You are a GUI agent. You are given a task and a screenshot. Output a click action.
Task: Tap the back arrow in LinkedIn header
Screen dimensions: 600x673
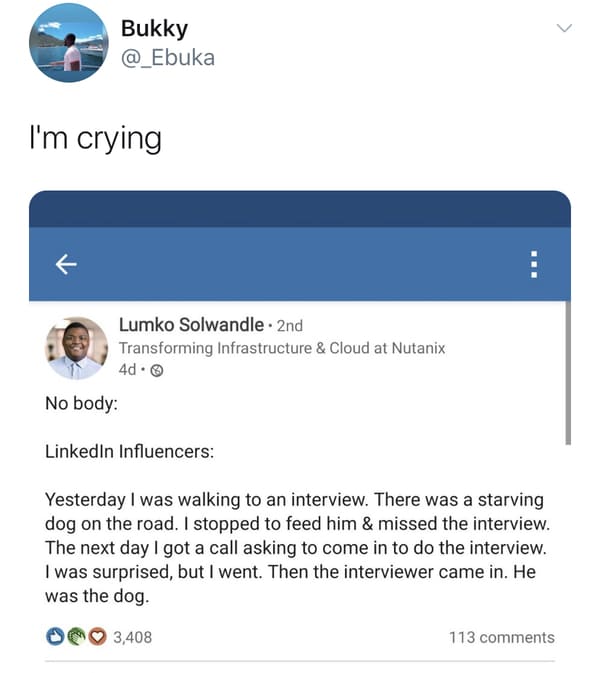(66, 264)
